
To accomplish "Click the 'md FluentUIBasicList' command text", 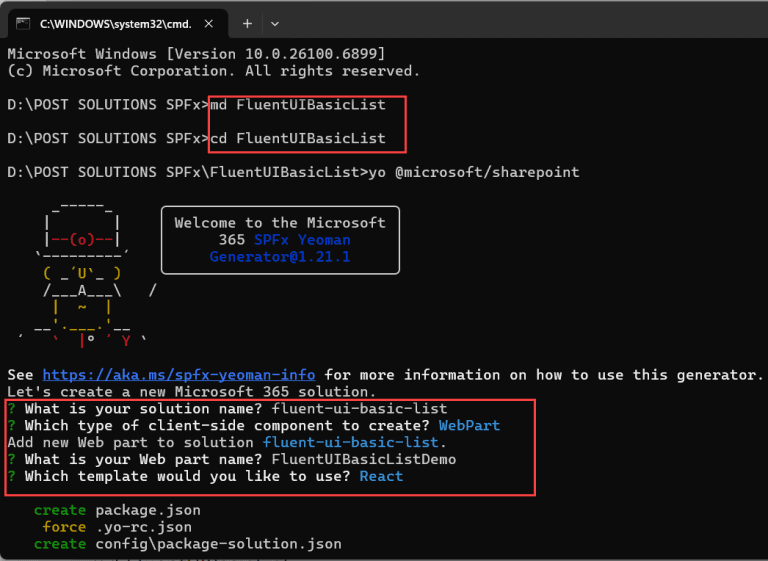I will (298, 105).
